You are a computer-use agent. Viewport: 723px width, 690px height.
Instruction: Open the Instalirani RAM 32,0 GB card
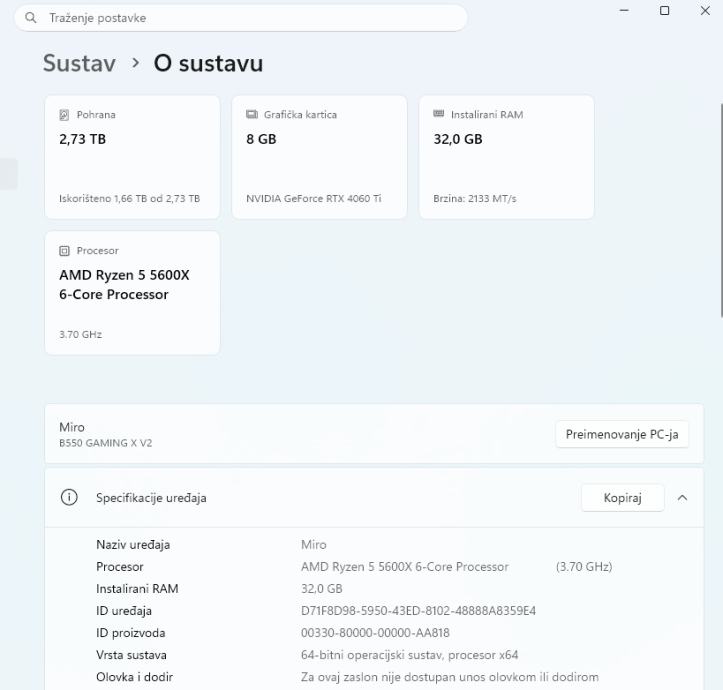point(506,157)
